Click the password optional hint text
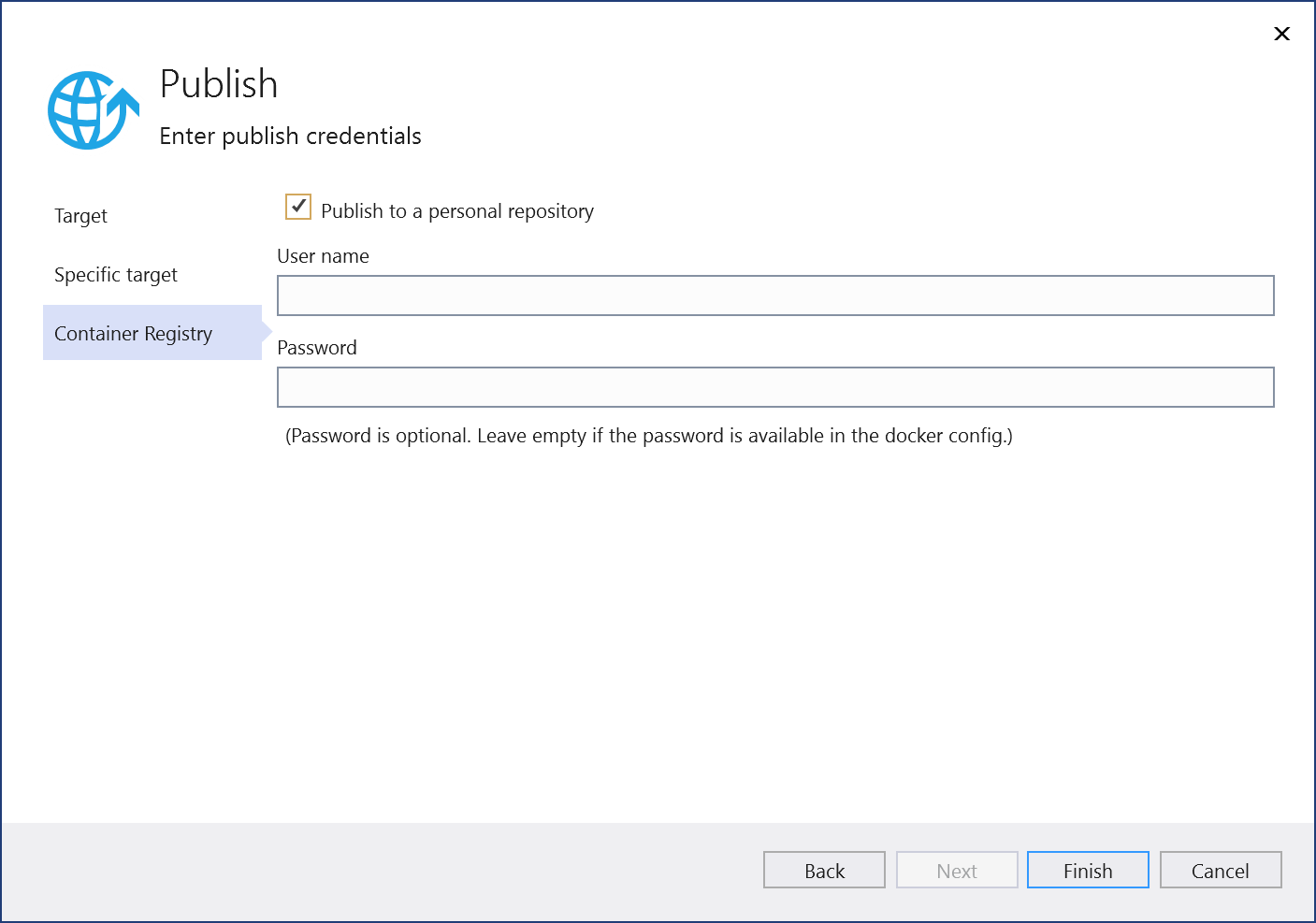Viewport: 1316px width, 923px height. tap(649, 435)
